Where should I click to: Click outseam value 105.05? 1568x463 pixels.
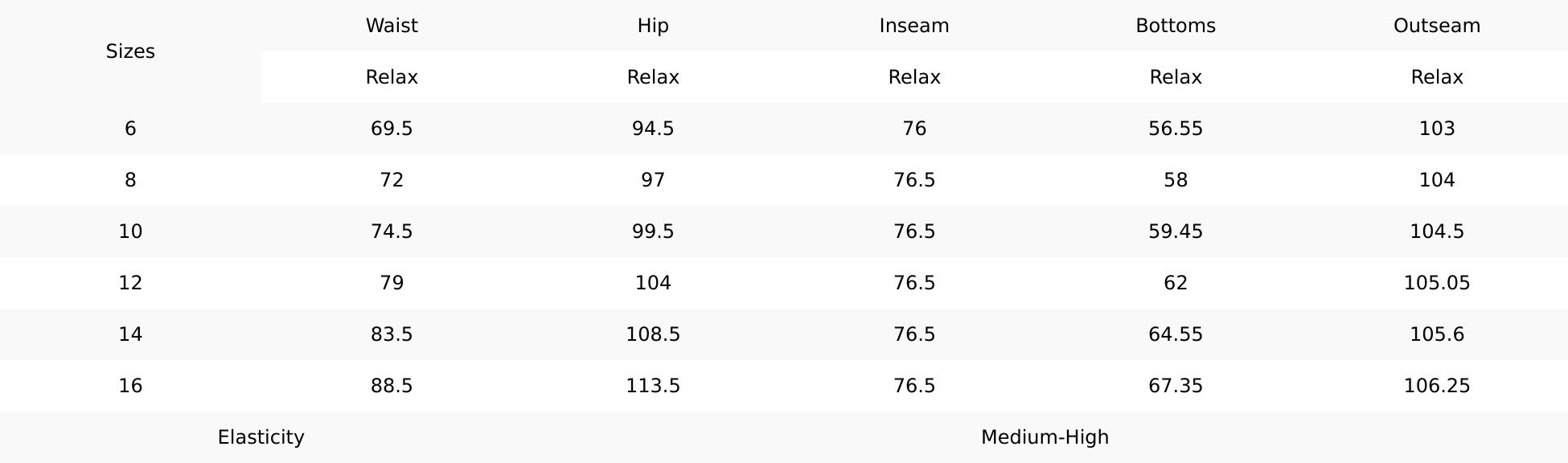coord(1437,283)
